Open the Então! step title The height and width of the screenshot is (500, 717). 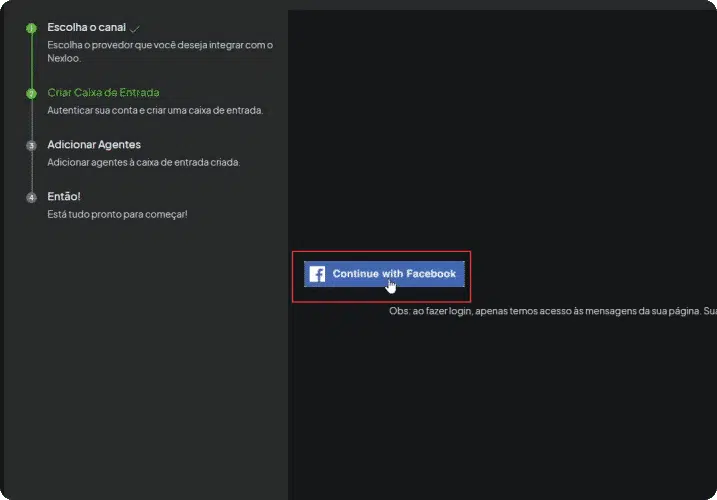[64, 196]
